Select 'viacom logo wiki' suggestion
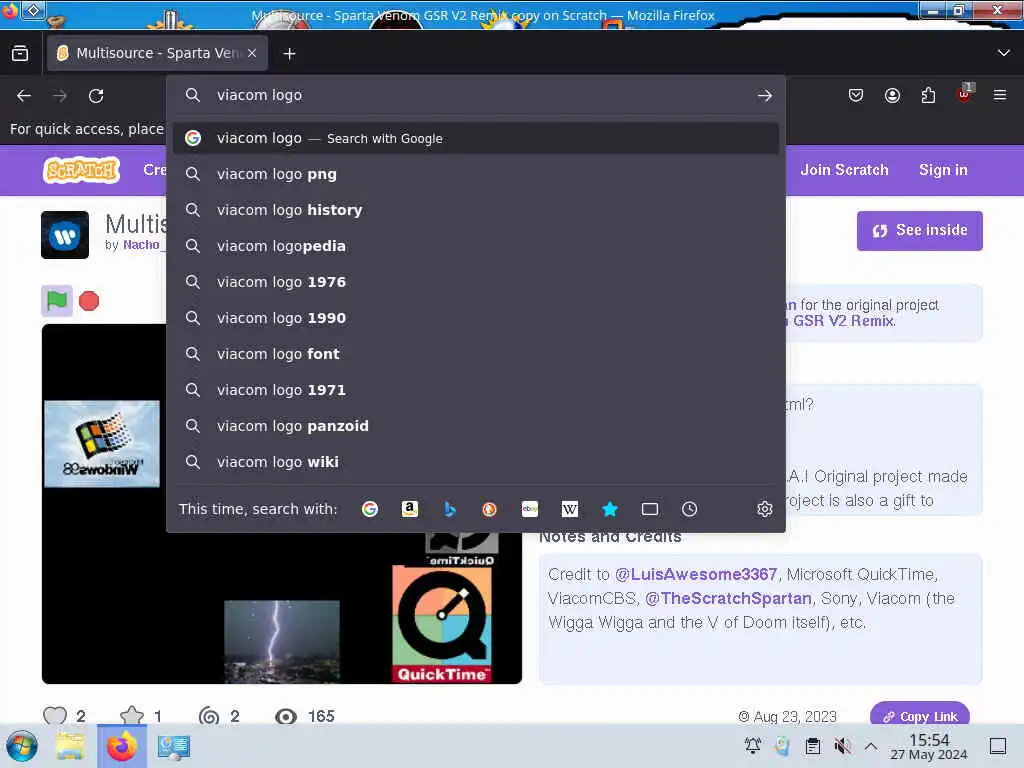The height and width of the screenshot is (768, 1024). pos(475,462)
